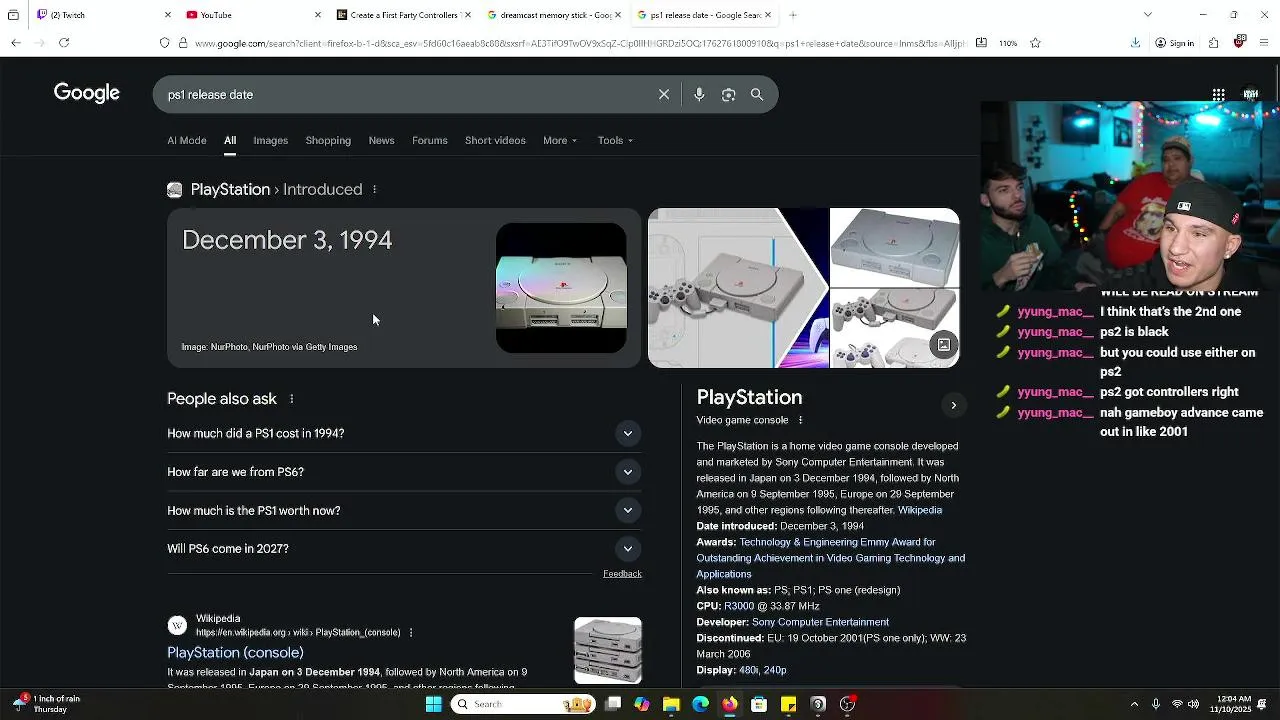The height and width of the screenshot is (720, 1280).
Task: Open Microsoft Store from the taskbar
Action: point(759,704)
